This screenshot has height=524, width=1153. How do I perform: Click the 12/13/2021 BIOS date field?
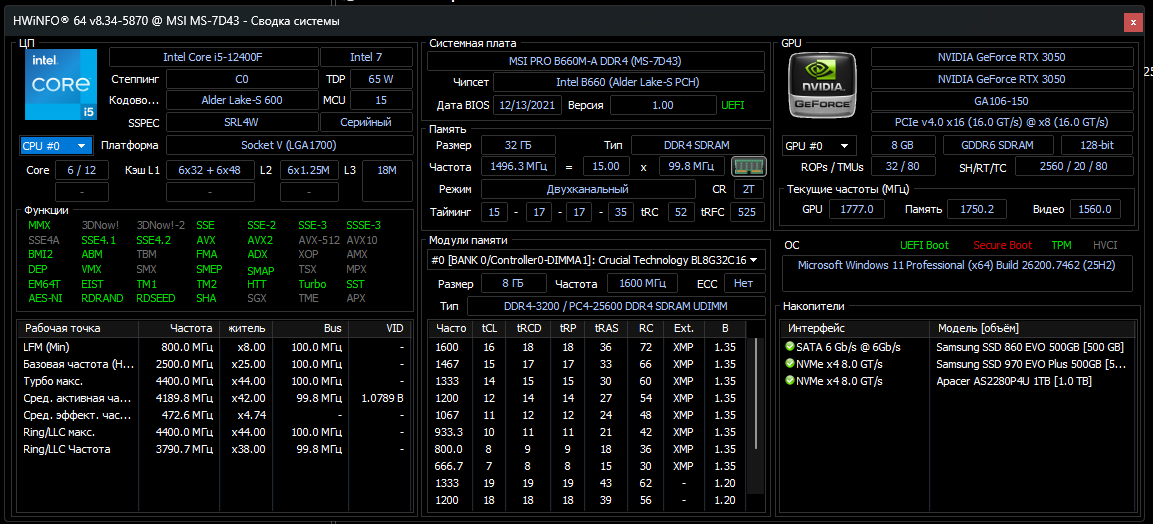pyautogui.click(x=528, y=105)
